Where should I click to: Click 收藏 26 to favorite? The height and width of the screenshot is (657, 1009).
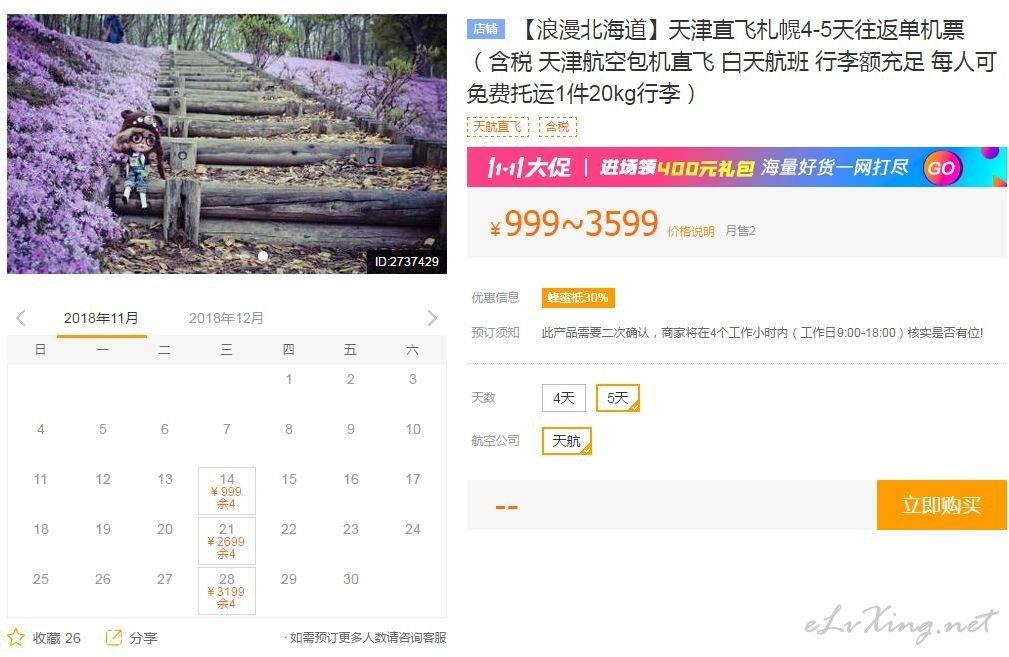pyautogui.click(x=57, y=638)
